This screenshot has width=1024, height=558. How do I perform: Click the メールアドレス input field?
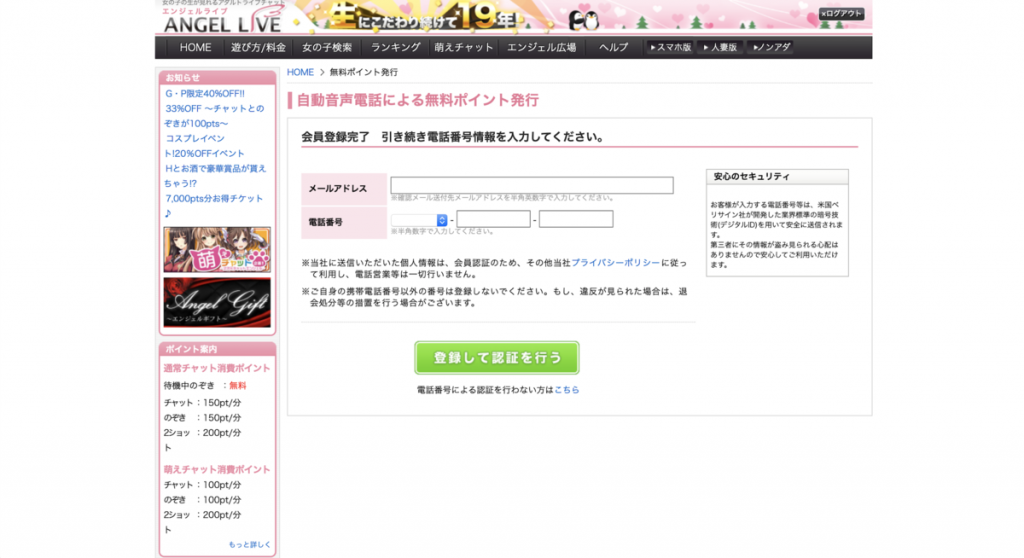(x=531, y=185)
